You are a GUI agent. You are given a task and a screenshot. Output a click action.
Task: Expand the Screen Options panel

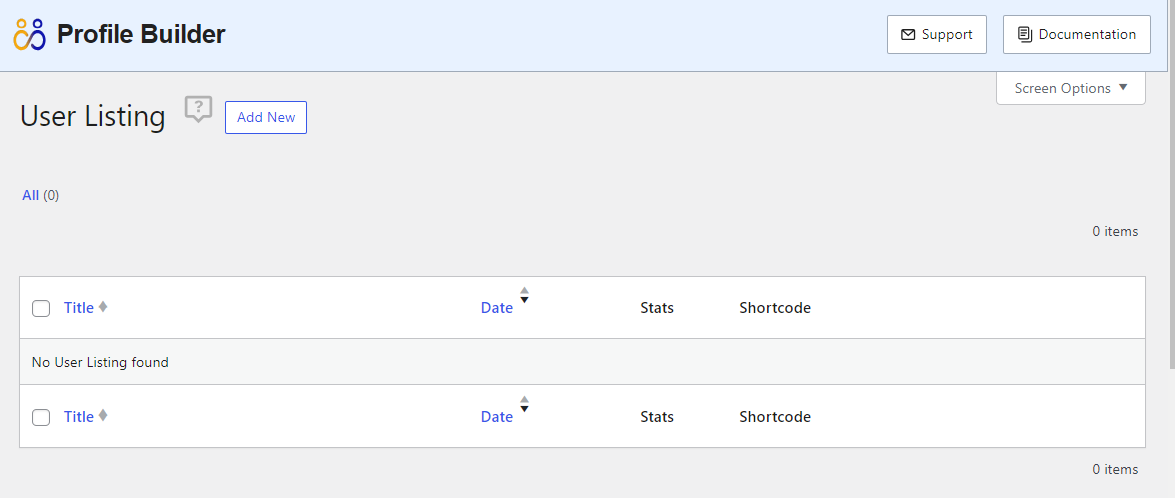(x=1071, y=88)
